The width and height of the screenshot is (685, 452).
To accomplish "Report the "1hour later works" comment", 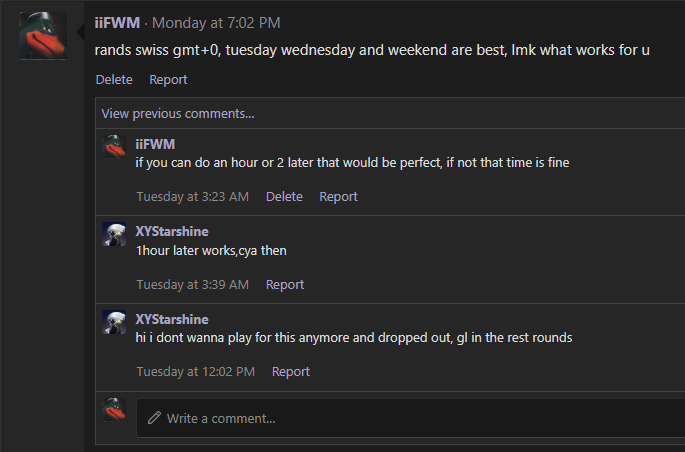I will click(x=285, y=284).
